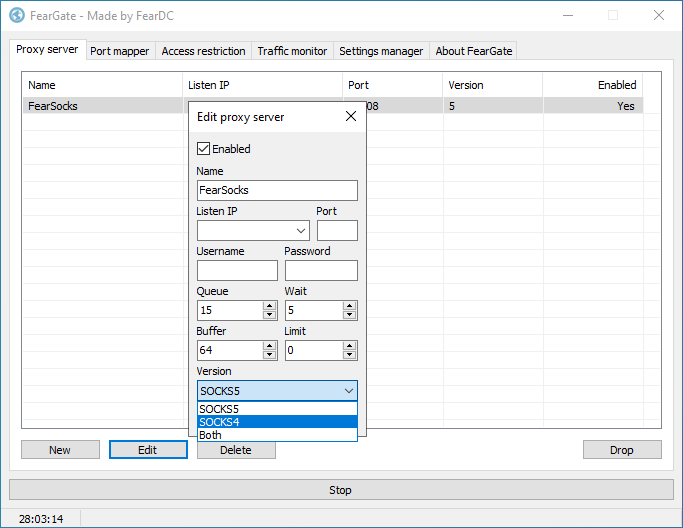Click the Name field containing FearSocks
This screenshot has width=683, height=528.
pos(277,190)
